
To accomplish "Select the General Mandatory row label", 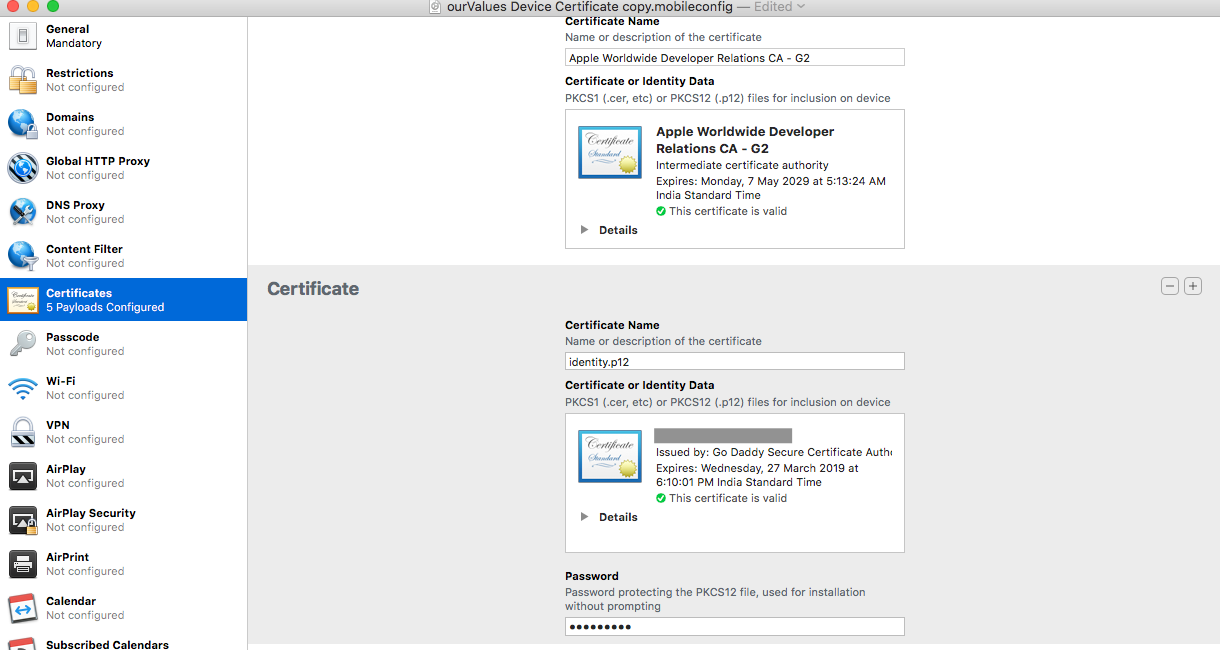I will (74, 36).
